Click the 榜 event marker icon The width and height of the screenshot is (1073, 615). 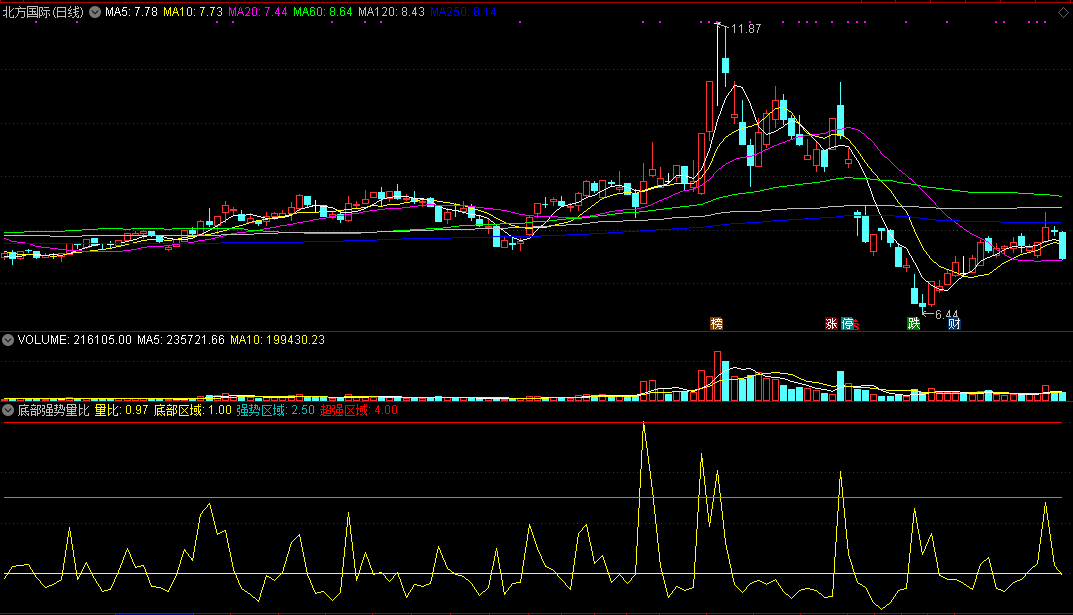(716, 323)
